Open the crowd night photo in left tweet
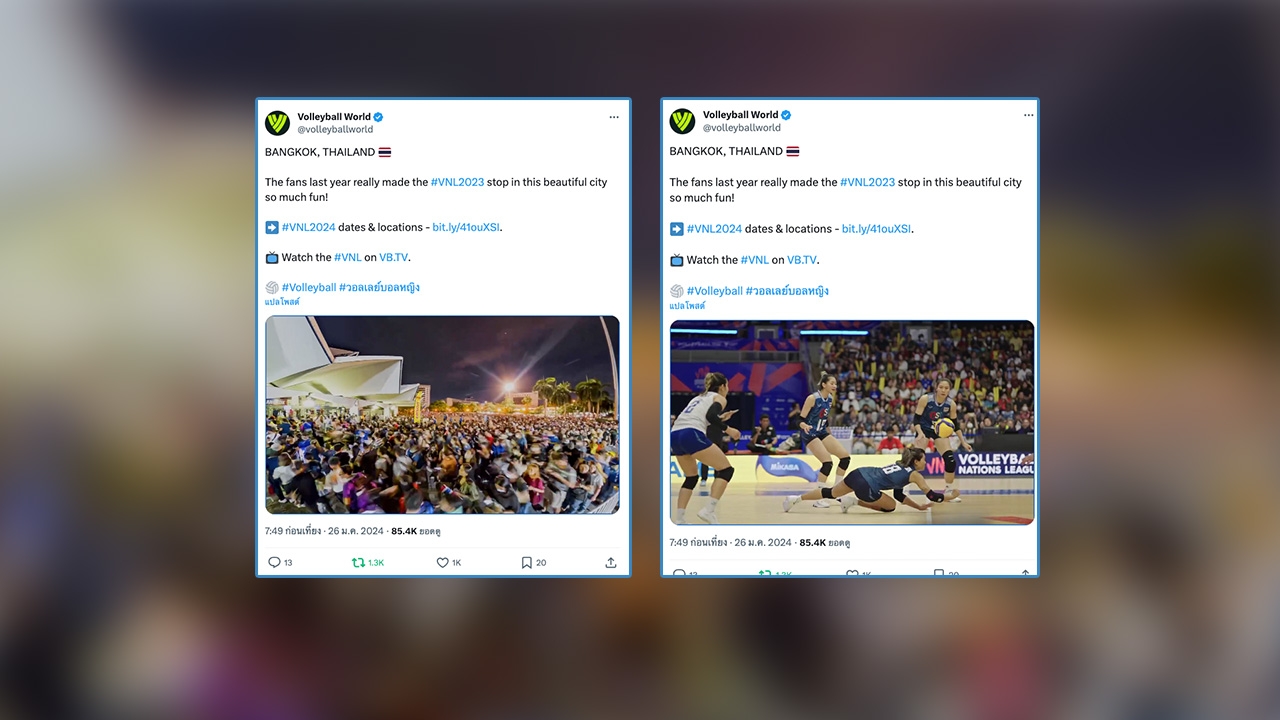This screenshot has height=720, width=1280. 442,415
